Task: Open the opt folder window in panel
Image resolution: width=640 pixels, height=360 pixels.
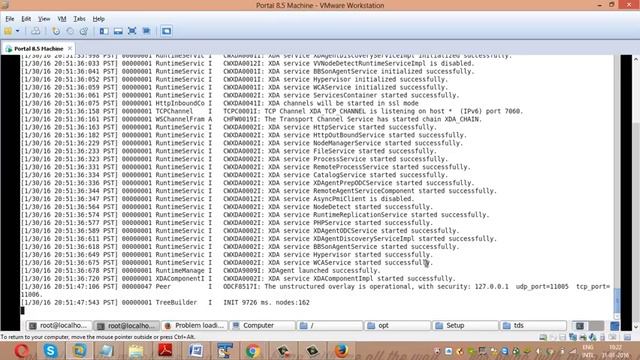Action: [x=398, y=325]
